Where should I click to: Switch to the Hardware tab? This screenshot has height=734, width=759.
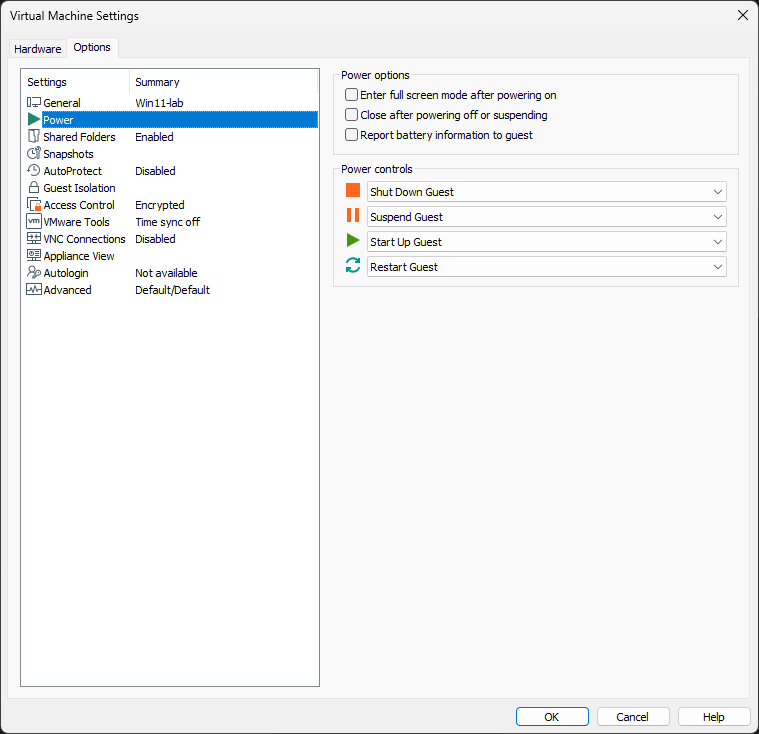coord(38,49)
